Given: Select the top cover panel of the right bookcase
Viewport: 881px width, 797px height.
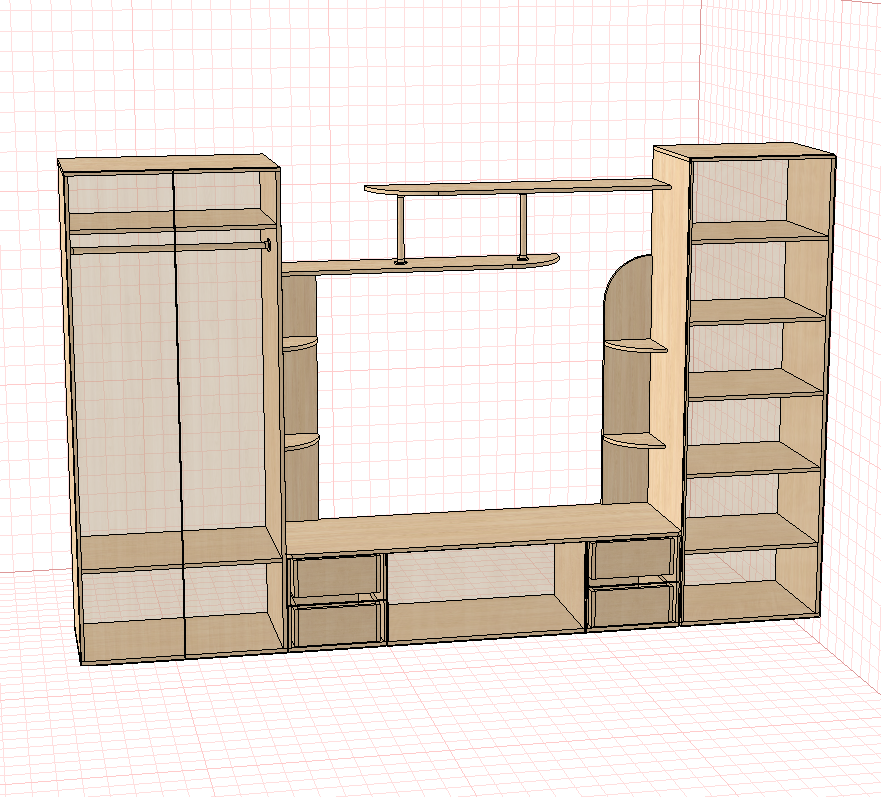Looking at the screenshot, I should point(744,151).
